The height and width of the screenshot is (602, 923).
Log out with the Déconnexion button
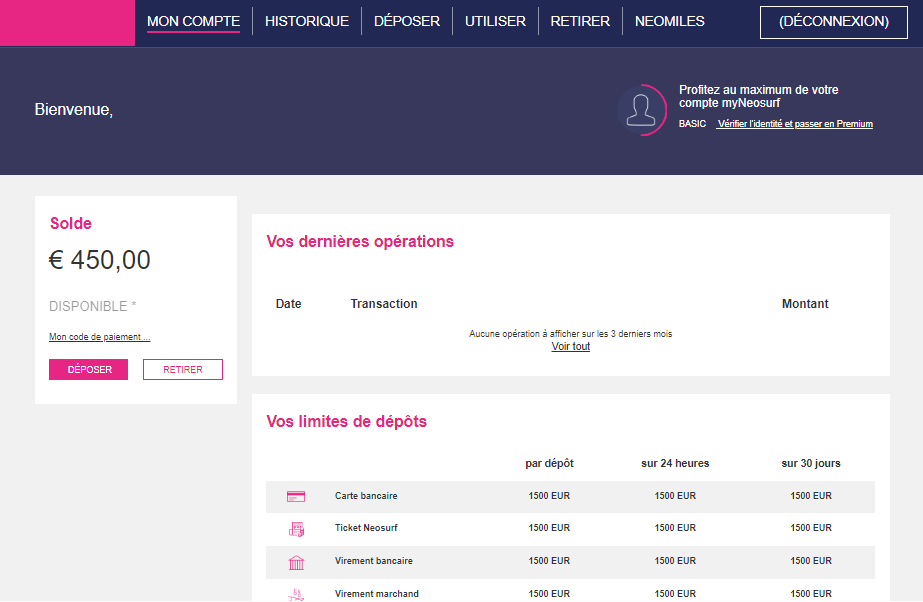pos(834,22)
